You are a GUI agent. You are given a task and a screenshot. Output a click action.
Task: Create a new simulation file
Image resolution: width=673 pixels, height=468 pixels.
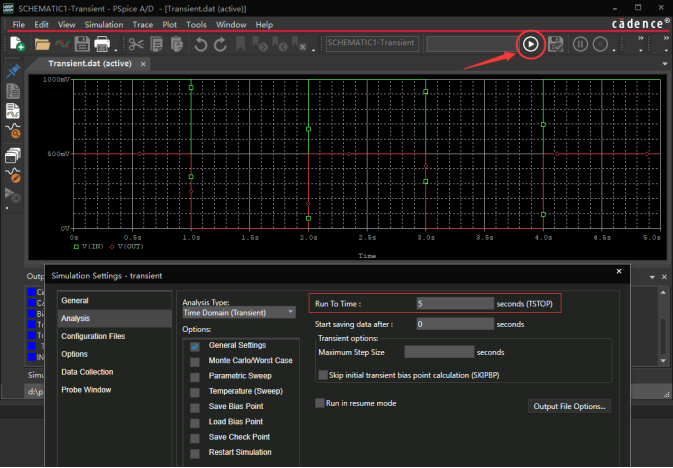(17, 44)
